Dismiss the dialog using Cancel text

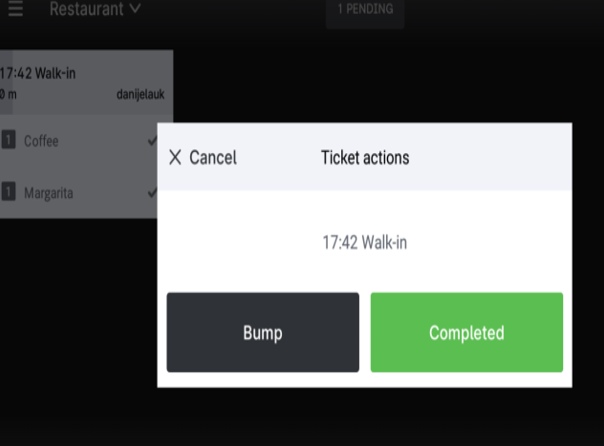click(x=212, y=157)
